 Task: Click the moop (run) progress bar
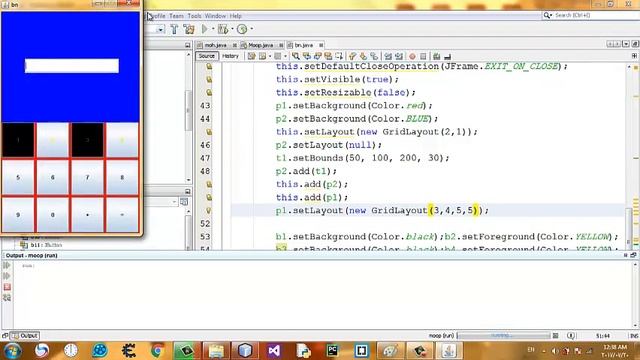[x=504, y=336]
